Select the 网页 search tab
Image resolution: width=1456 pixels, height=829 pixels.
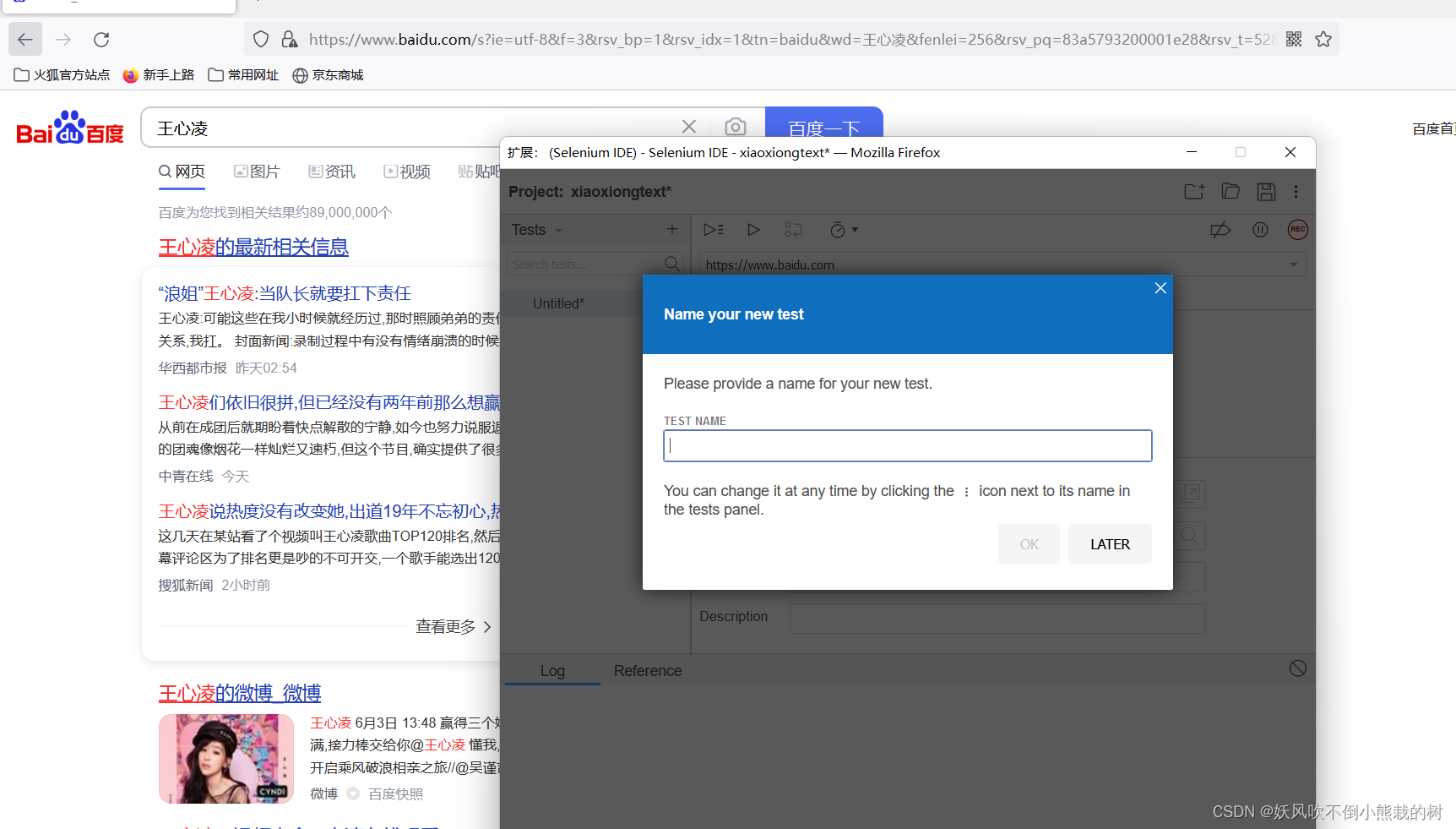[182, 172]
